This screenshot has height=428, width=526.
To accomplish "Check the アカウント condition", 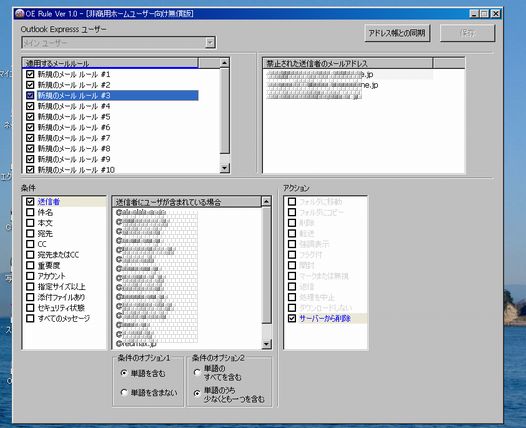I will tap(30, 276).
